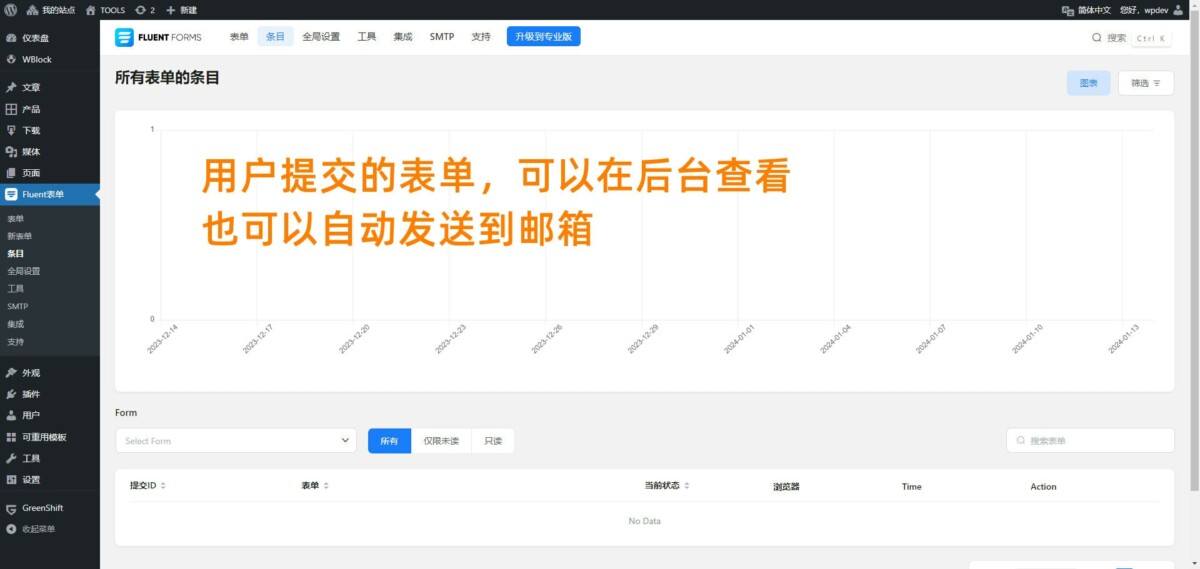
Task: Click the GreenShift sidebar icon
Action: pyautogui.click(x=11, y=508)
